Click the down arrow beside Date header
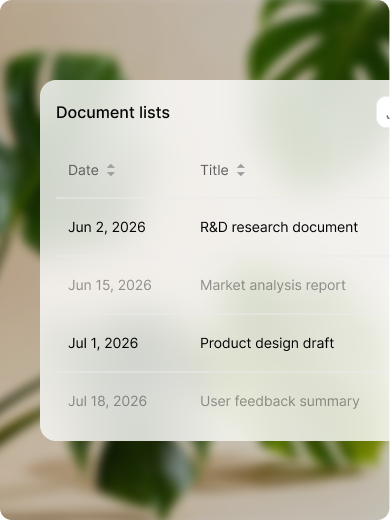Viewport: 390px width, 520px height. tap(111, 174)
